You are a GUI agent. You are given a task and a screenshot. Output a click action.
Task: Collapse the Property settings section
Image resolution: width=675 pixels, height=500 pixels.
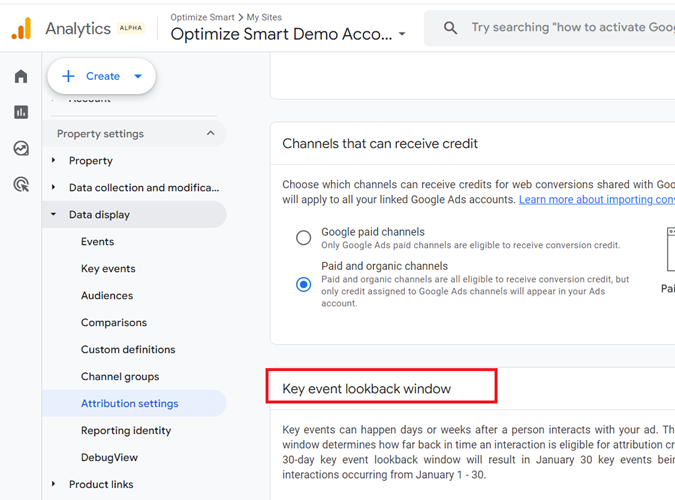(210, 133)
